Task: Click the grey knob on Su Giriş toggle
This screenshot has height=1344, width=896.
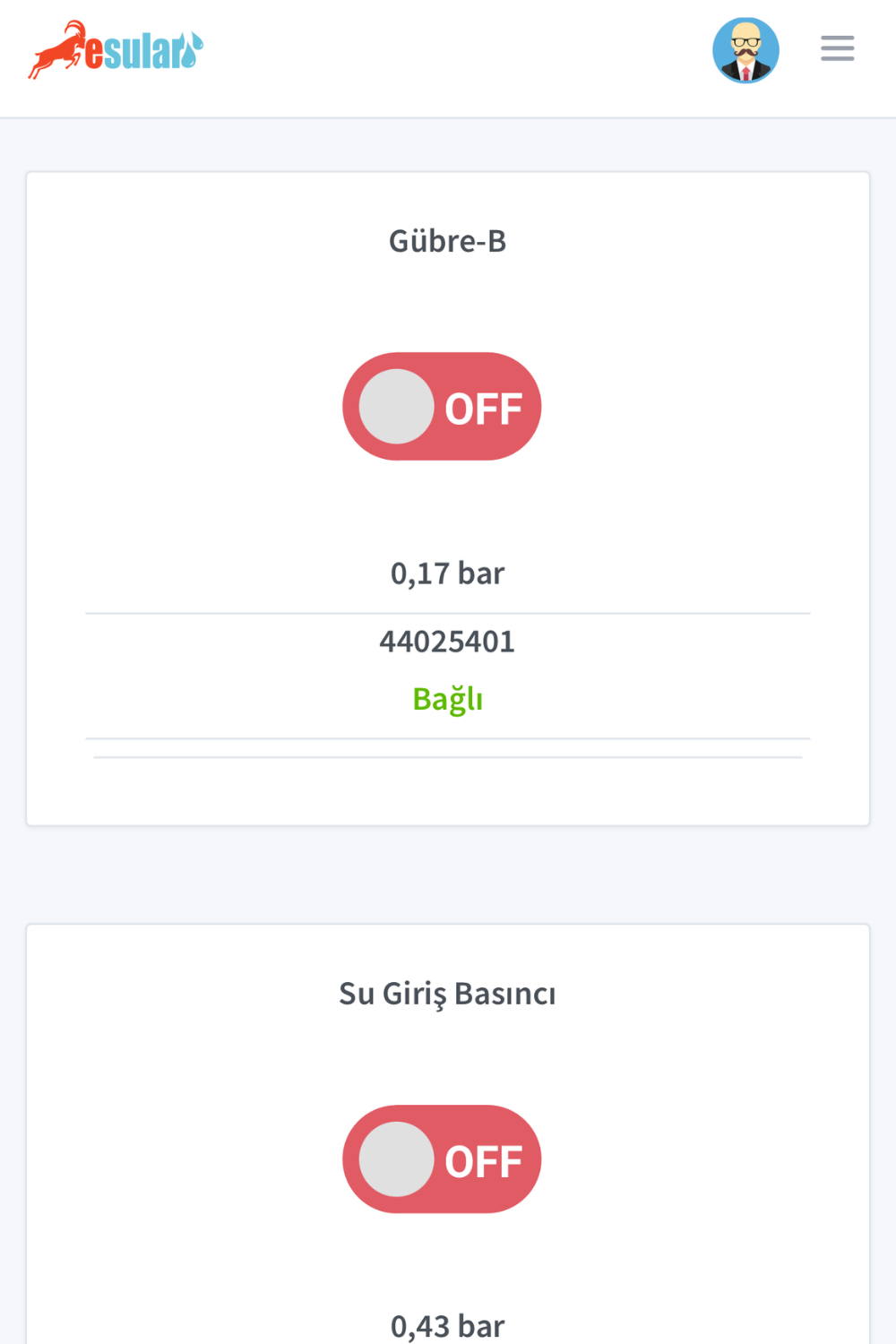Action: pyautogui.click(x=397, y=1159)
